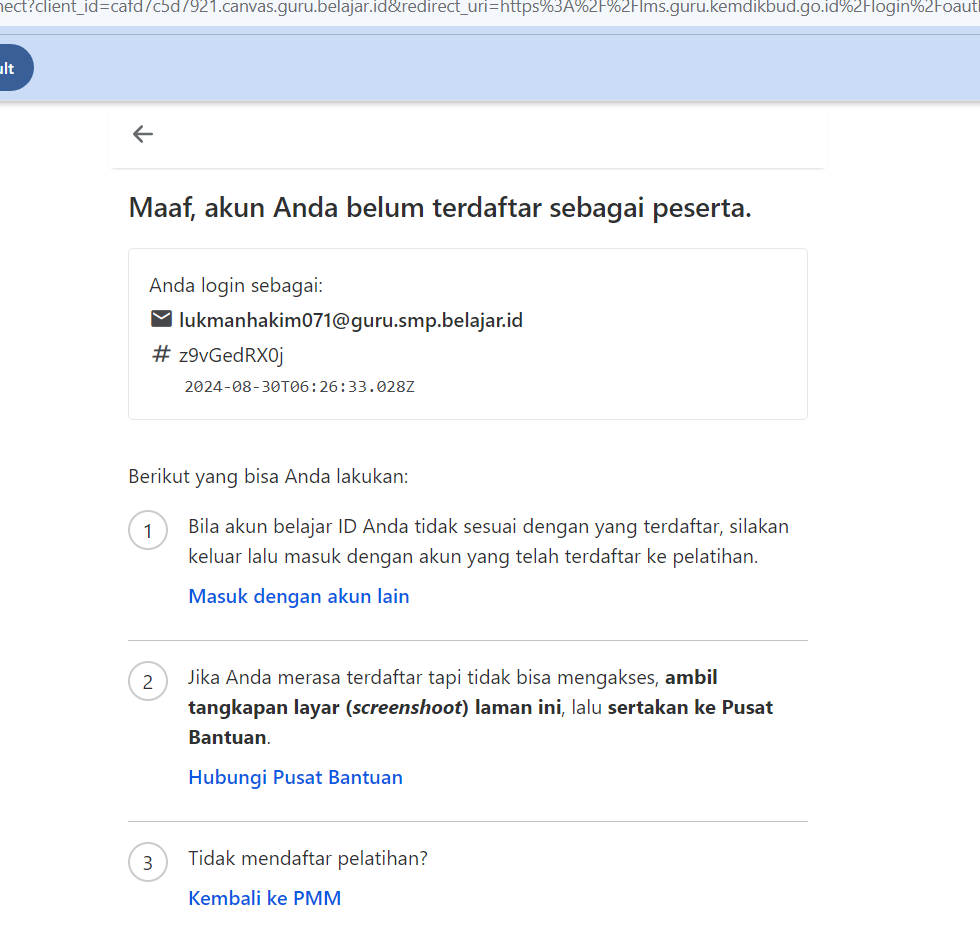
Task: Click the timestamp 2024-08-30T06:26:33.028Z
Action: [x=299, y=386]
